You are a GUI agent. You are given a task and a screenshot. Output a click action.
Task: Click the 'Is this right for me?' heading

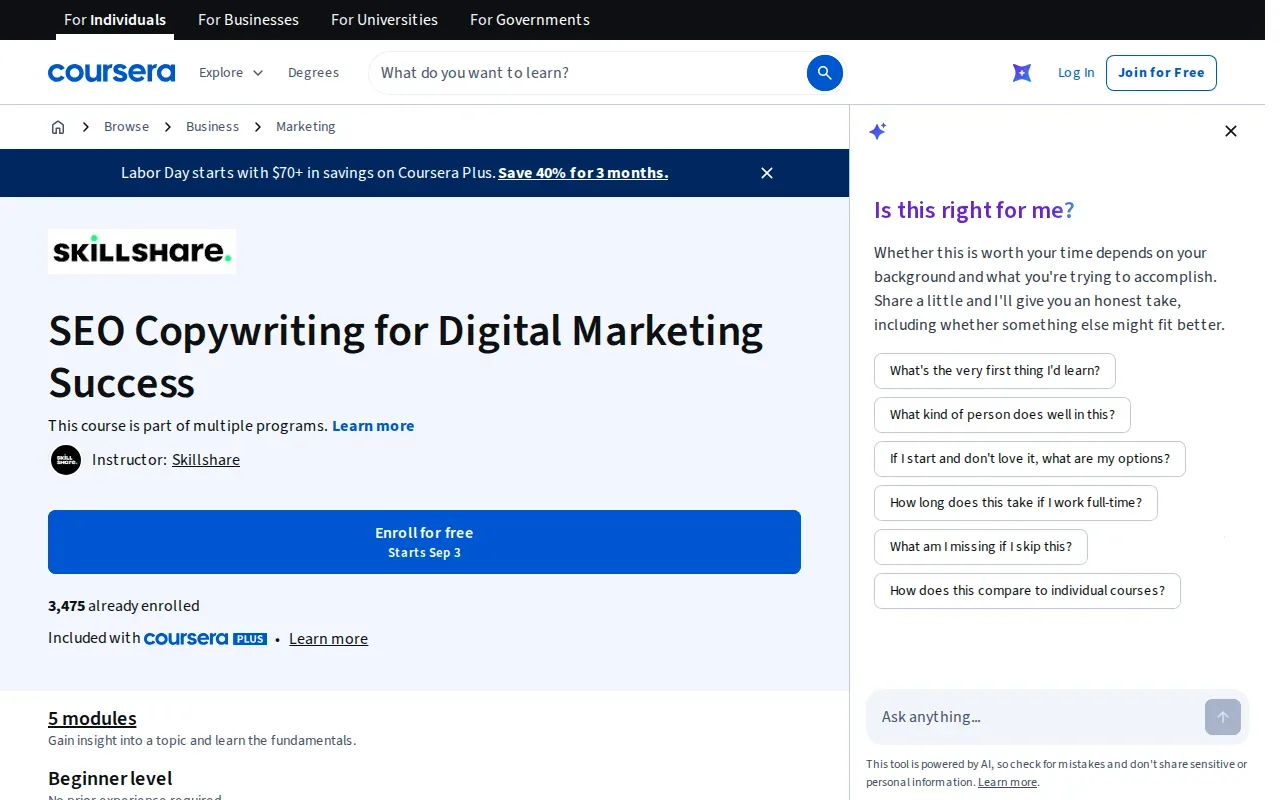coord(974,210)
